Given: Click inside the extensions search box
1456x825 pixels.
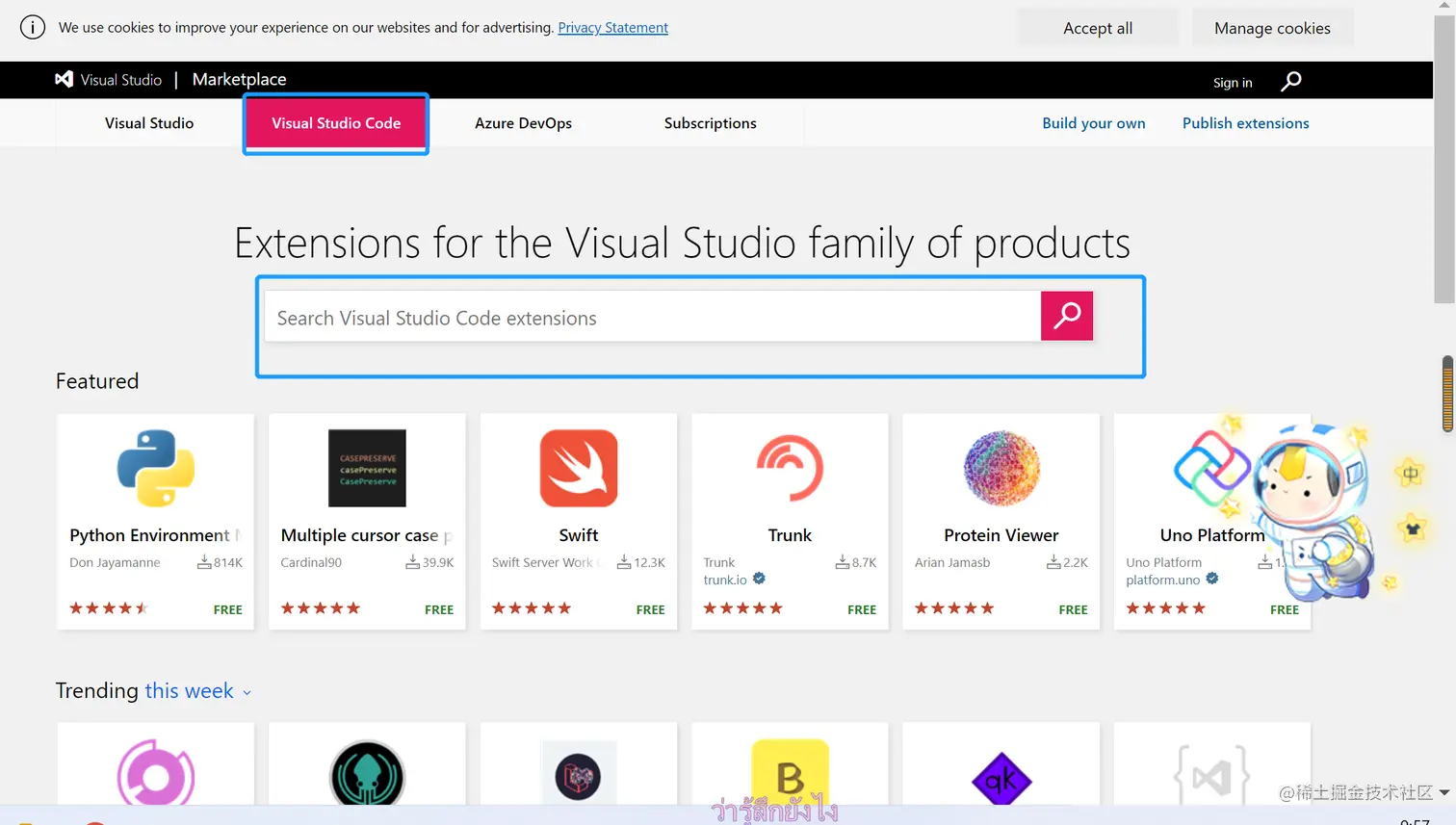Looking at the screenshot, I should pyautogui.click(x=645, y=317).
